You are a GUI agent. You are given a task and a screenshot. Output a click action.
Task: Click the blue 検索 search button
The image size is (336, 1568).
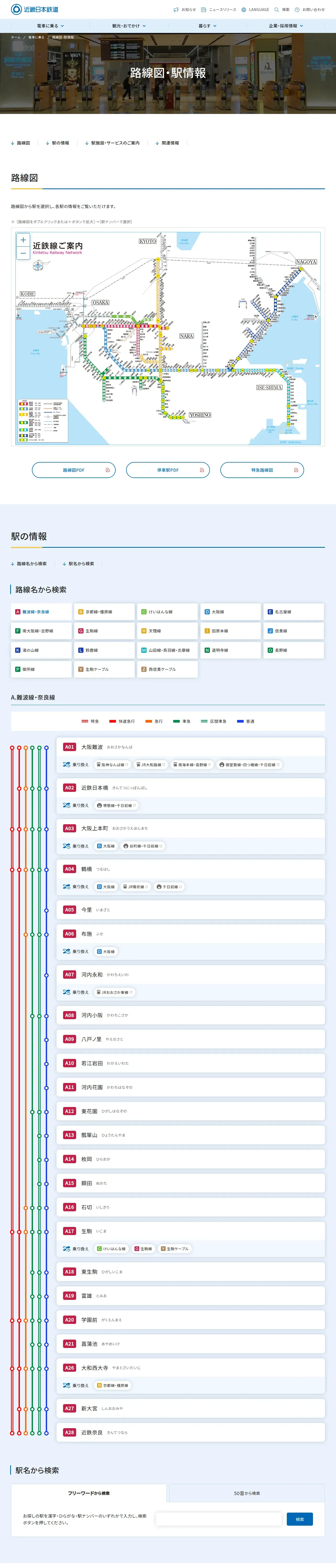(300, 1519)
